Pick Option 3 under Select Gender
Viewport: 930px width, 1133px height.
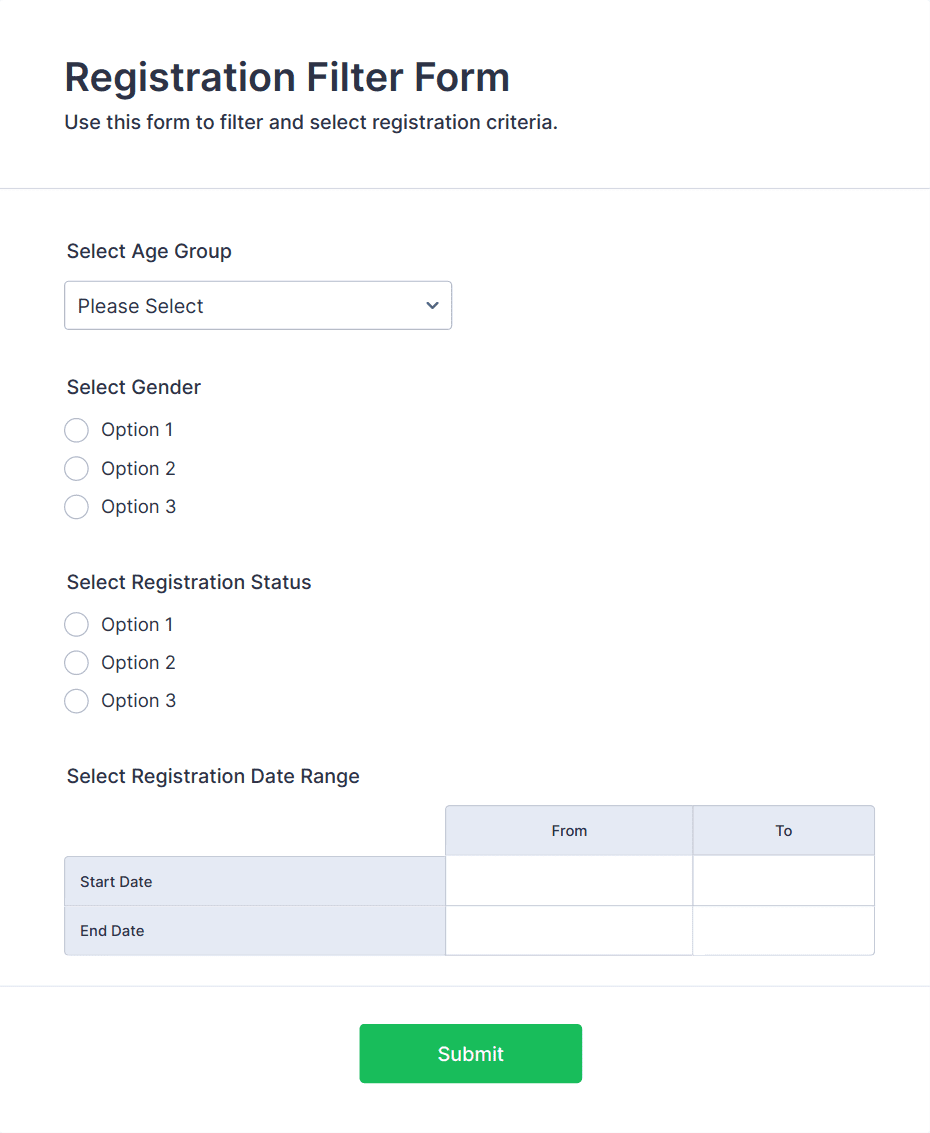[77, 507]
